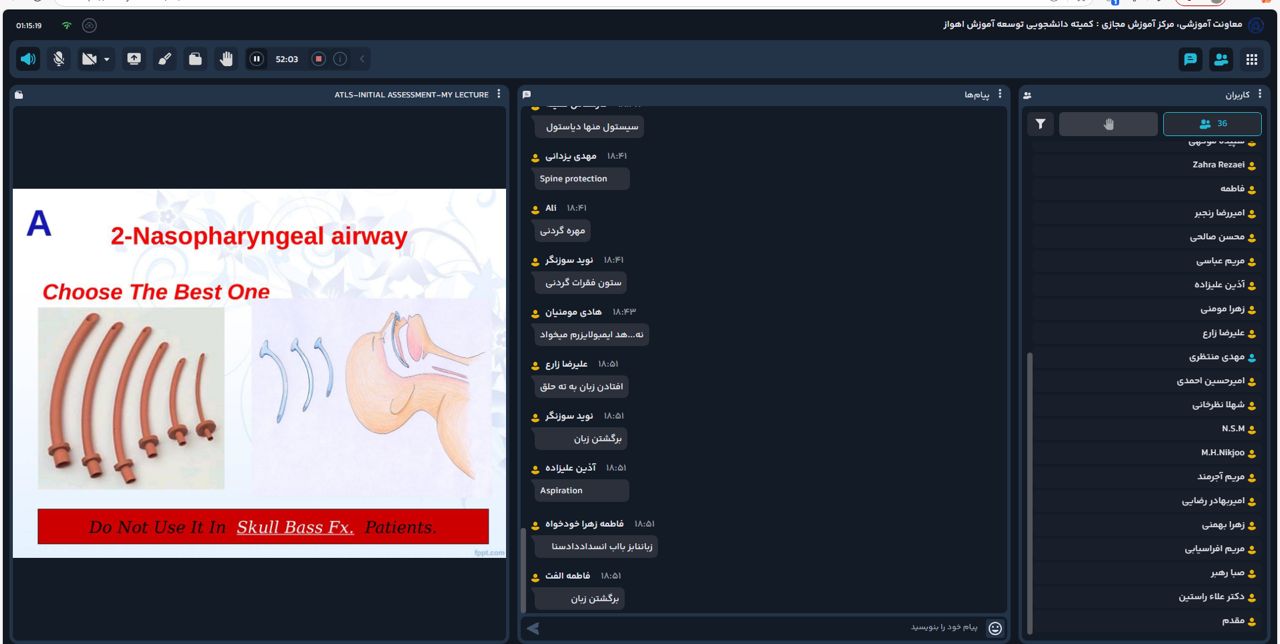Mute the speaker audio
This screenshot has height=644, width=1280.
click(x=28, y=59)
